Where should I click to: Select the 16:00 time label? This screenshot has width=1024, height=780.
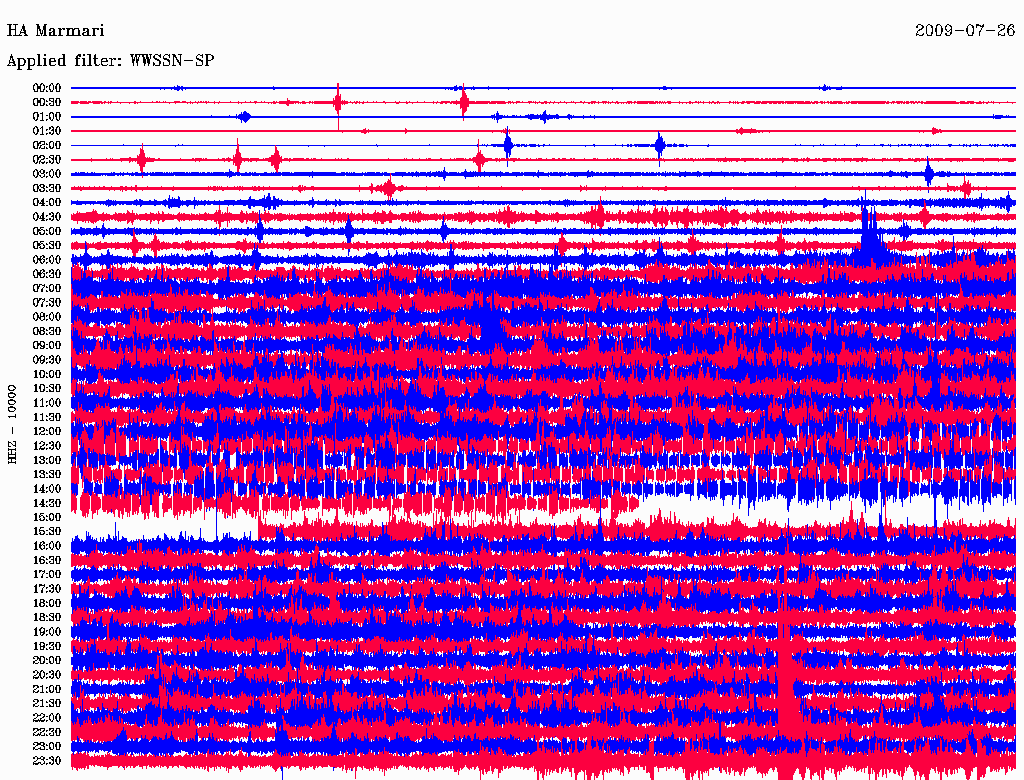tap(47, 546)
